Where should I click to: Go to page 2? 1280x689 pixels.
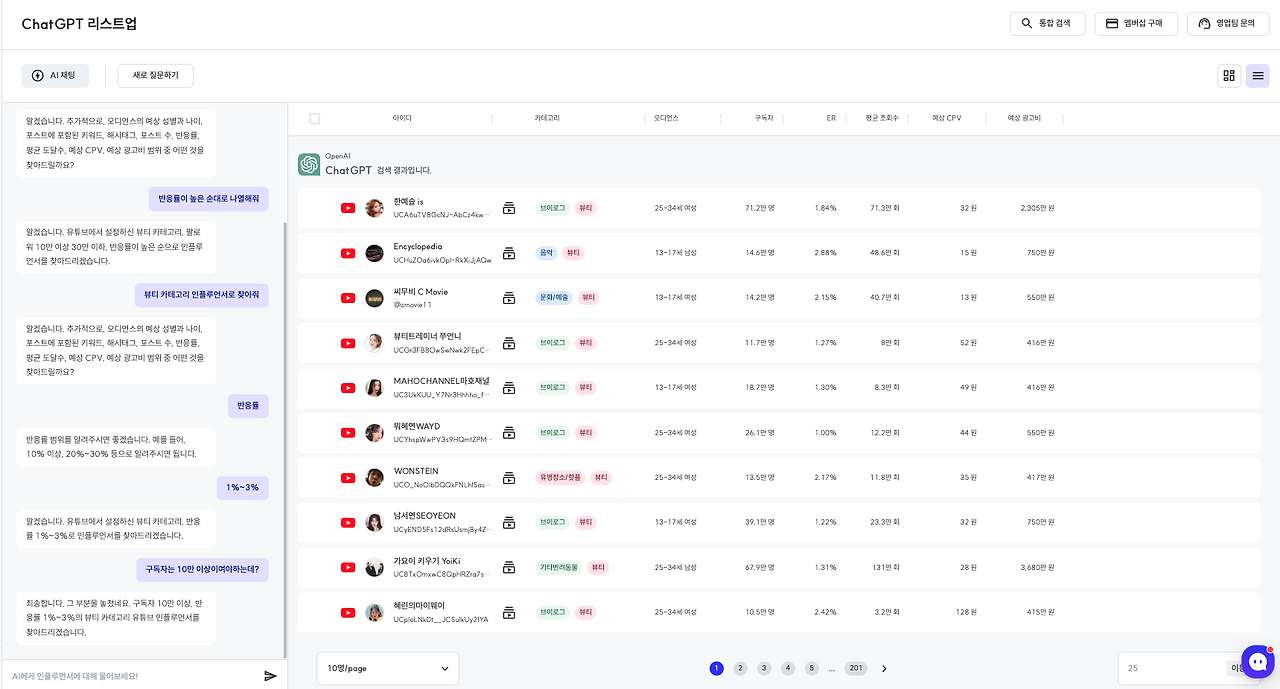[740, 668]
